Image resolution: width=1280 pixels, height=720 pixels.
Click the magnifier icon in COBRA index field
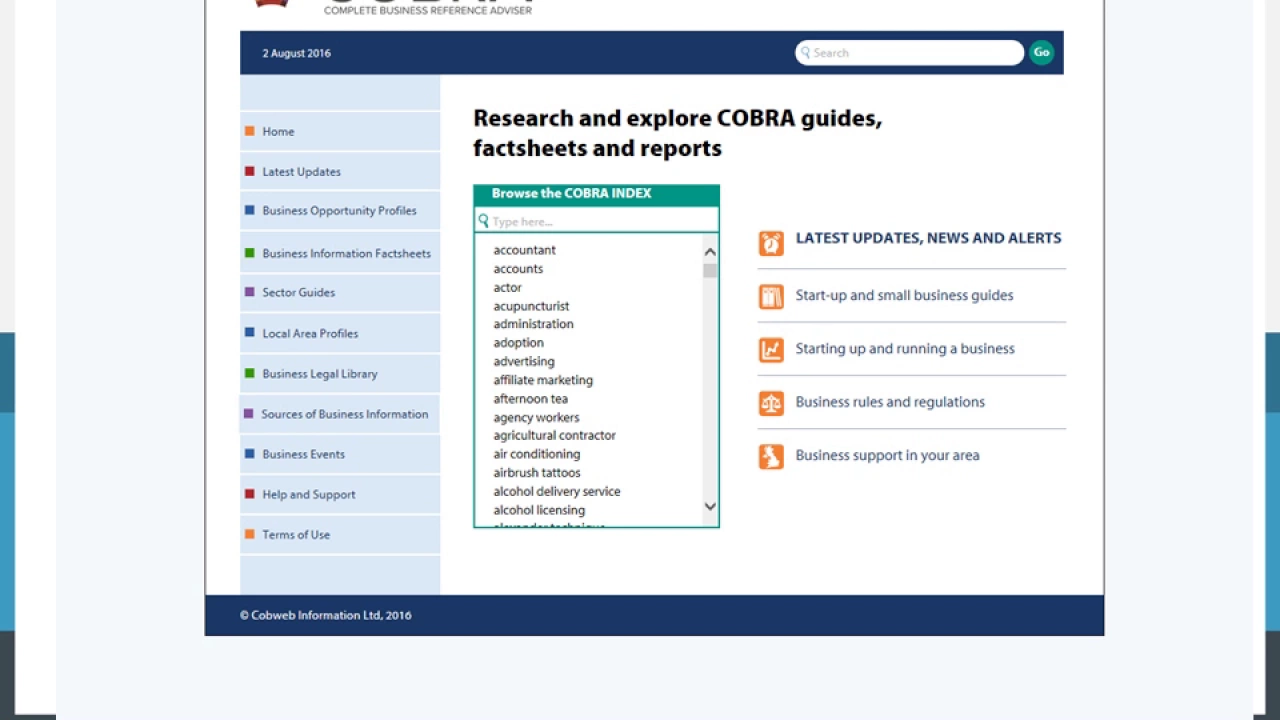483,221
